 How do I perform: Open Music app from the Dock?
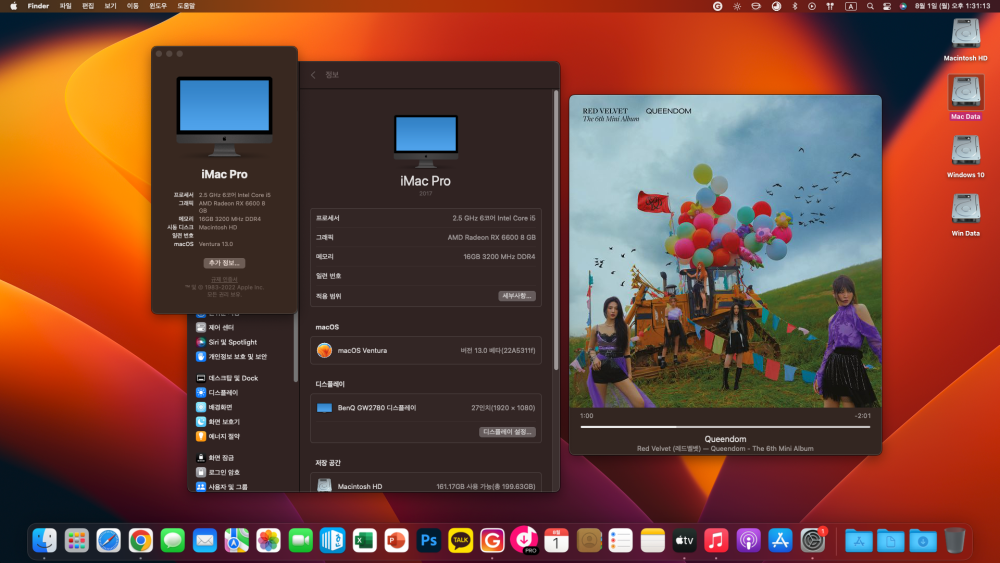pos(716,541)
